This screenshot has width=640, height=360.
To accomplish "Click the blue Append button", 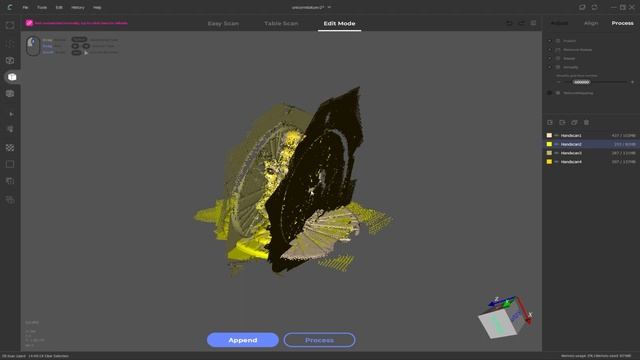I will (x=243, y=340).
